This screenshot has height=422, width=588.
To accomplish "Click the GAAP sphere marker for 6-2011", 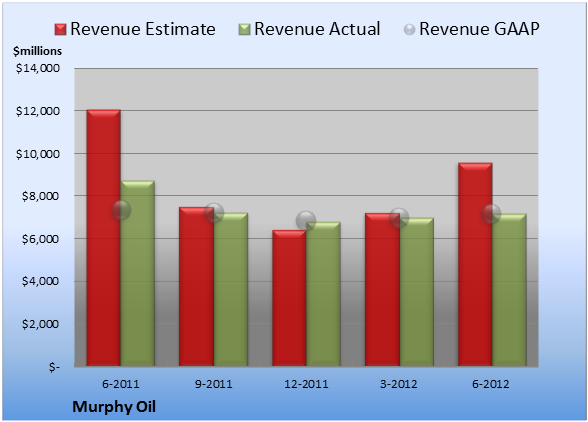I will pos(121,210).
